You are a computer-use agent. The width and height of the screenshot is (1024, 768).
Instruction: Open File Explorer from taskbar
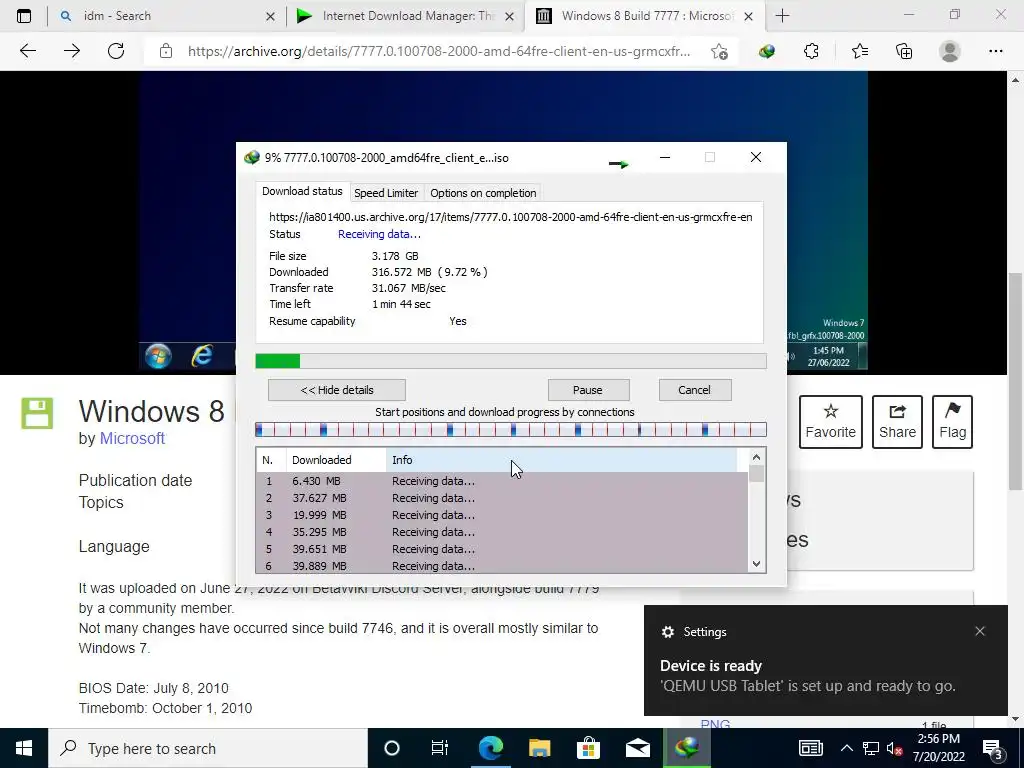coord(539,748)
